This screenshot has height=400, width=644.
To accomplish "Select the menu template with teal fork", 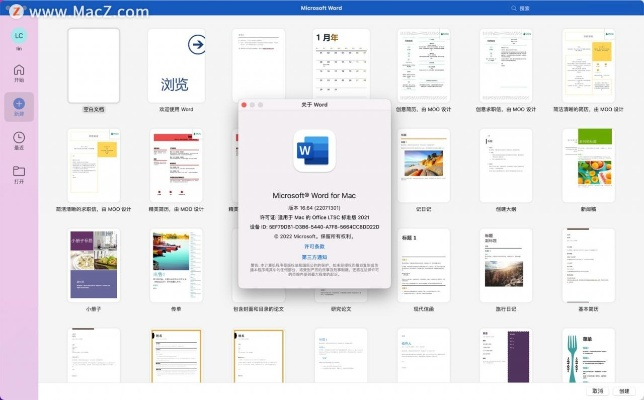I will [x=589, y=356].
